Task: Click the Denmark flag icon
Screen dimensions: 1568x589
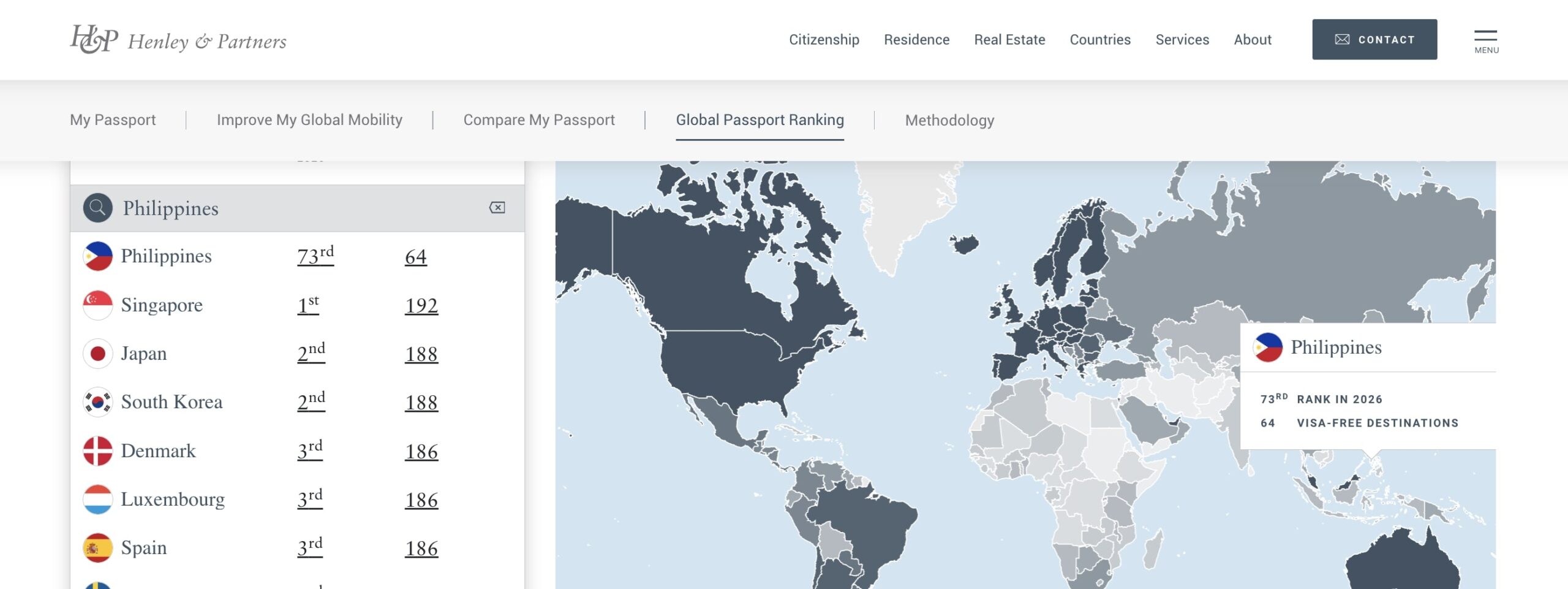Action: click(x=98, y=451)
